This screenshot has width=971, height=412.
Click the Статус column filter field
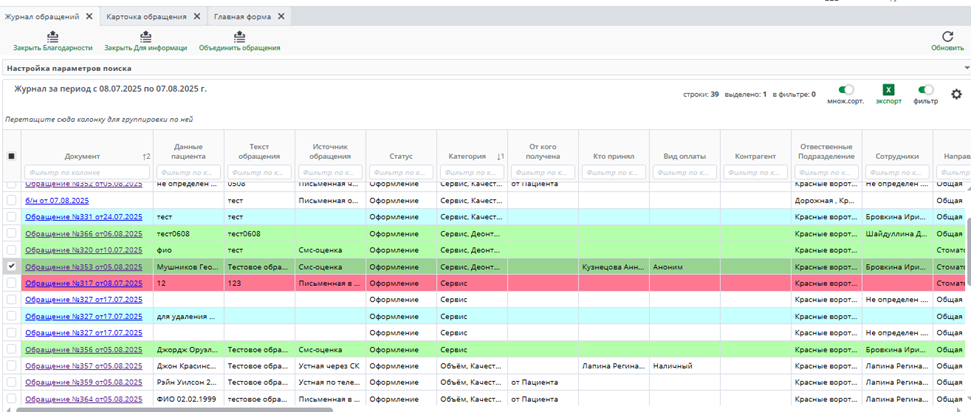(x=401, y=172)
